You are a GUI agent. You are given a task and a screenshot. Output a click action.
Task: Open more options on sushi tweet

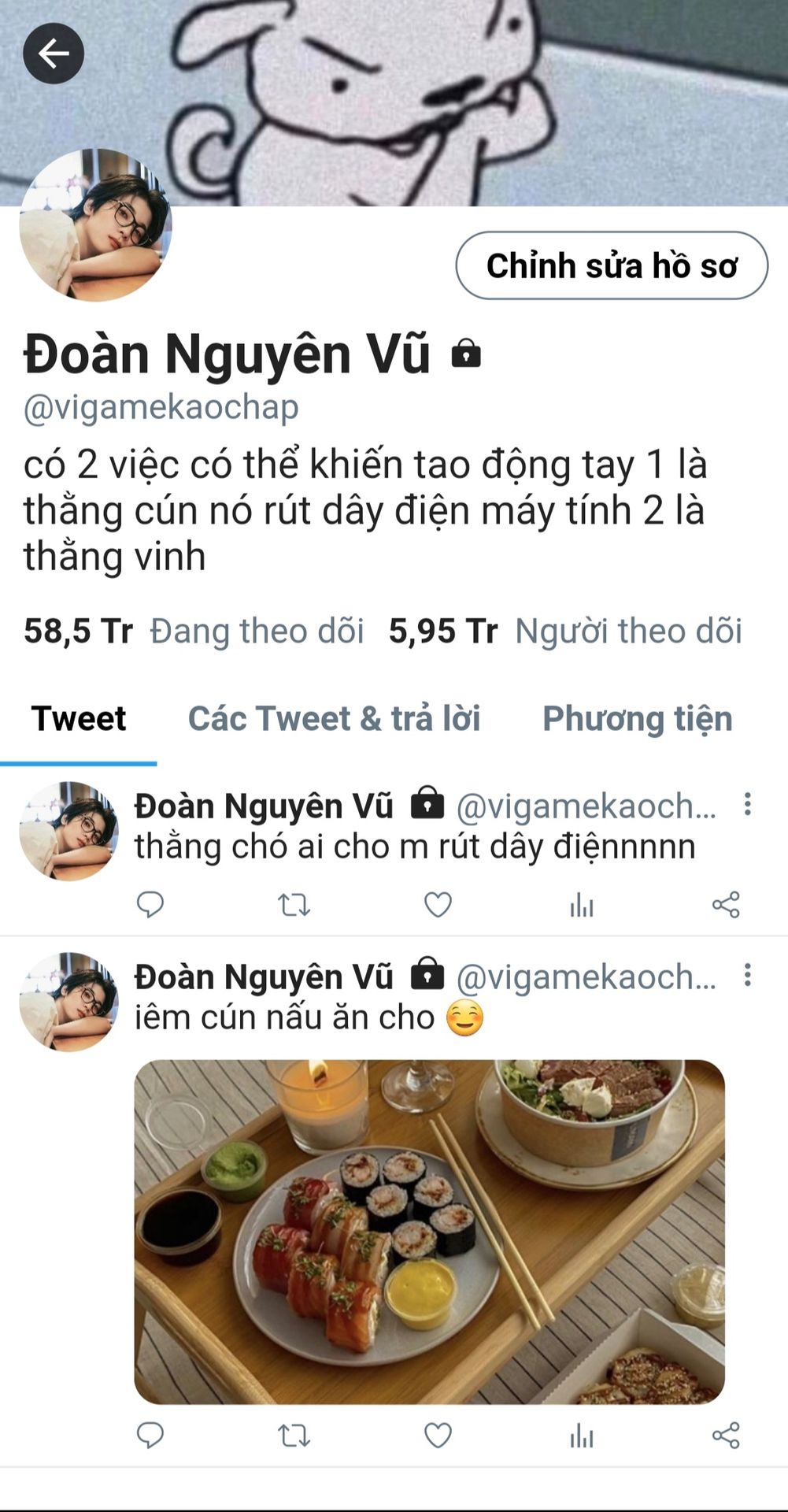tap(747, 975)
